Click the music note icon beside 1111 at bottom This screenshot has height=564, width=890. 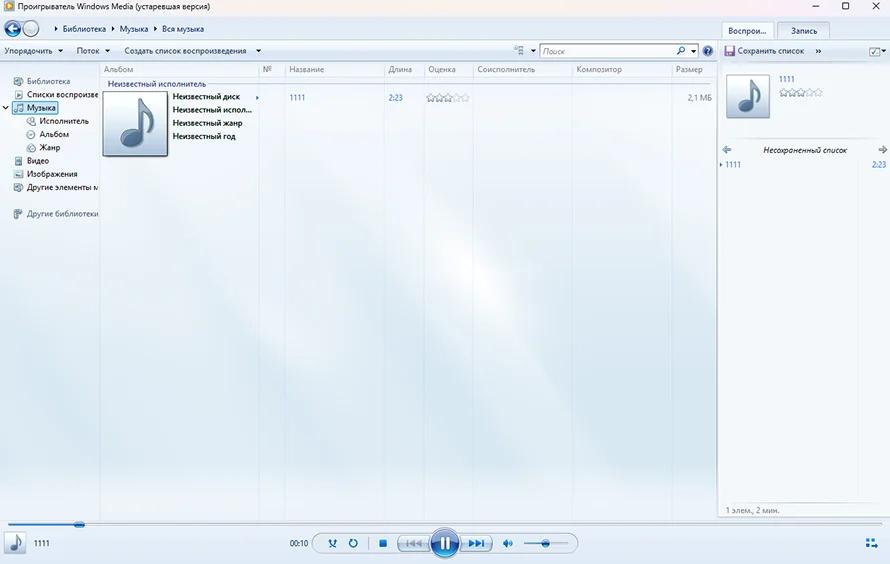point(15,543)
